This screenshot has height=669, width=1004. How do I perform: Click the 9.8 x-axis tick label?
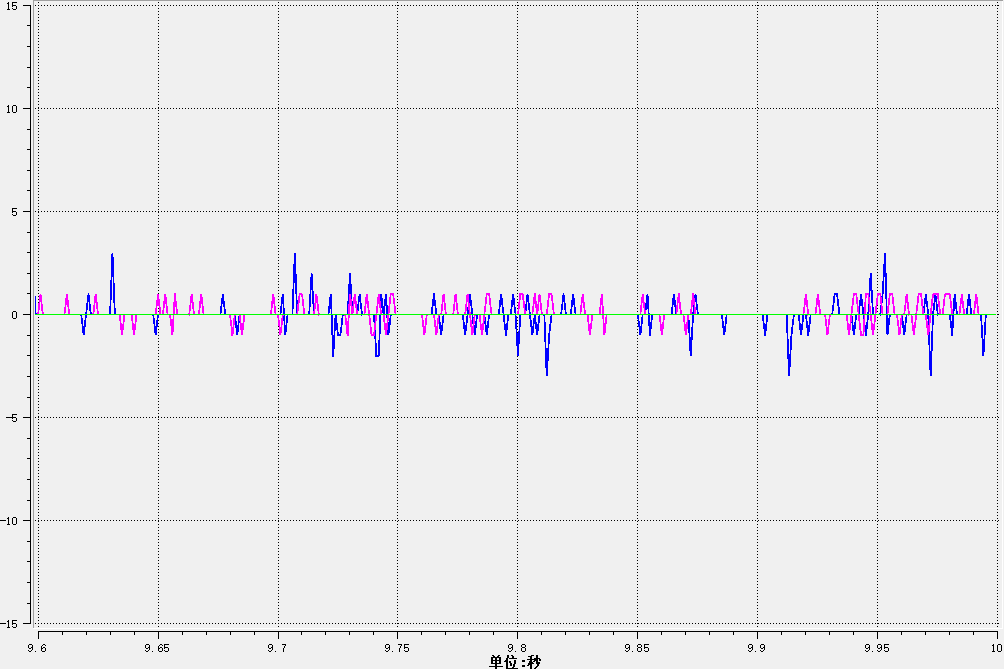[517, 648]
